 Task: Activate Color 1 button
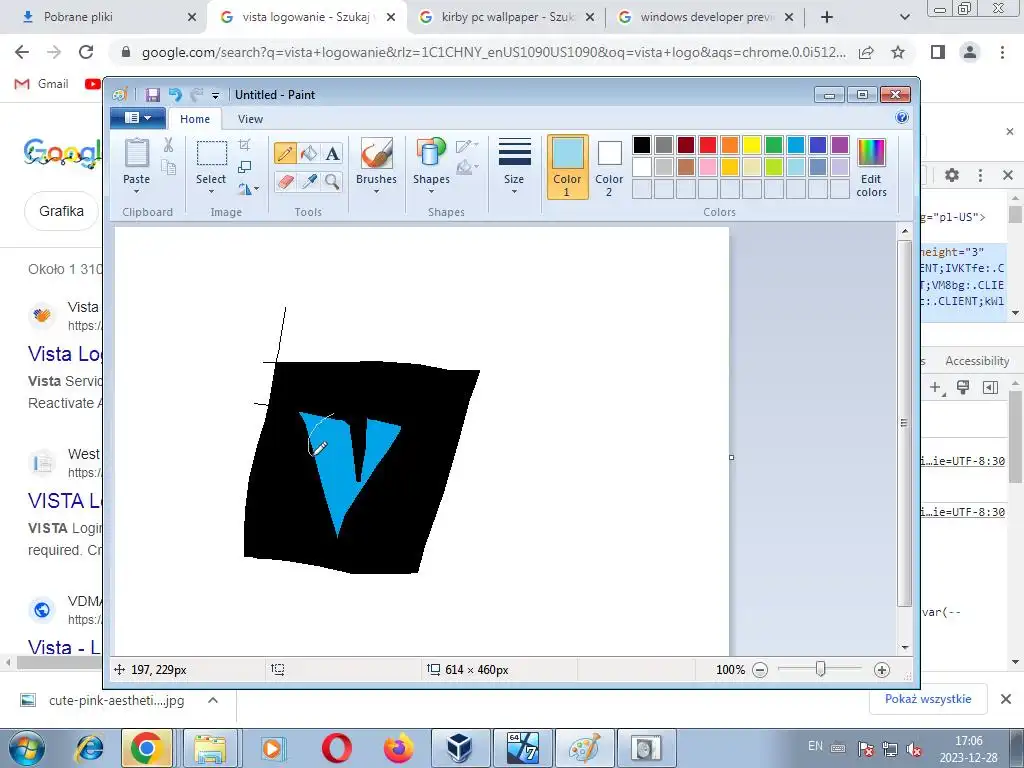click(x=568, y=167)
